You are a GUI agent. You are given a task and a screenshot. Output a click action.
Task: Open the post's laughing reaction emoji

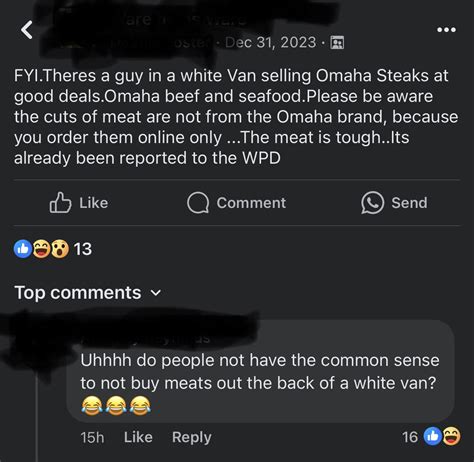[41, 249]
